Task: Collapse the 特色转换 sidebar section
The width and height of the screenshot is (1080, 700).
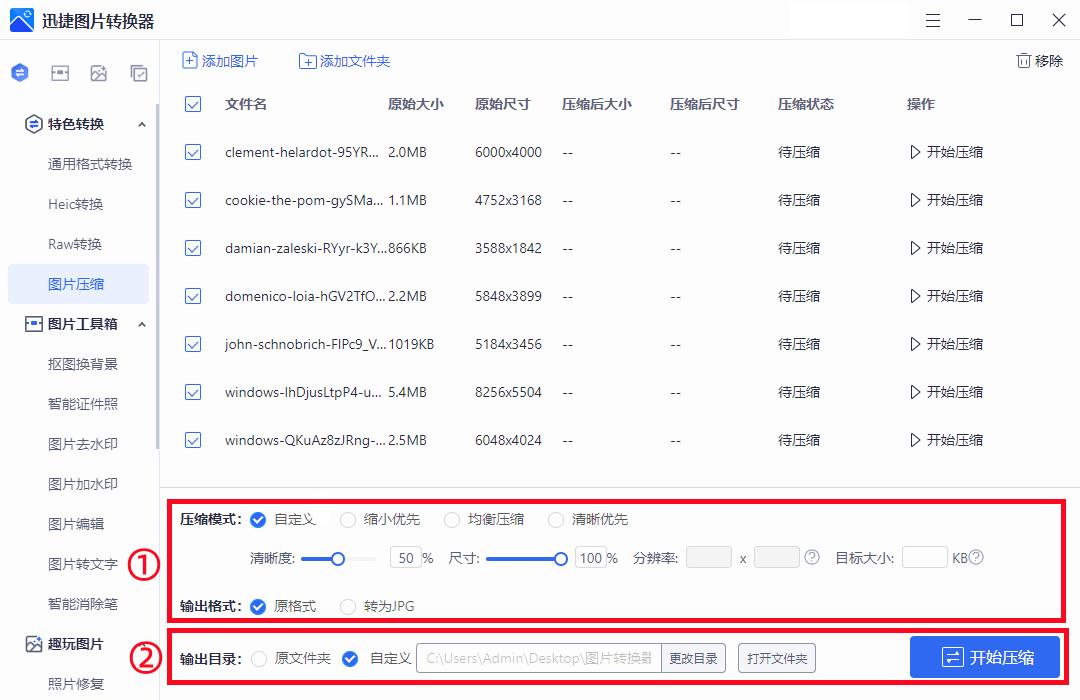Action: coord(142,124)
